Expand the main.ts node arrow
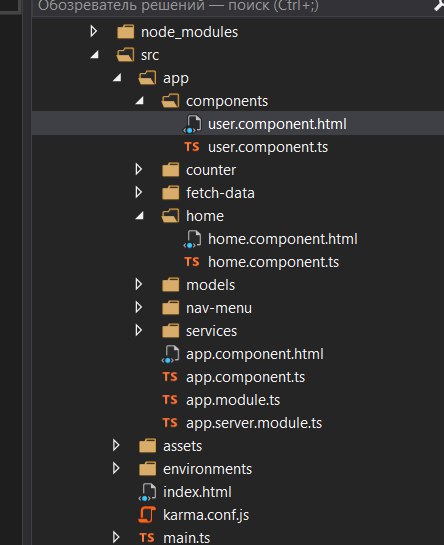This screenshot has height=545, width=444. tap(116, 537)
